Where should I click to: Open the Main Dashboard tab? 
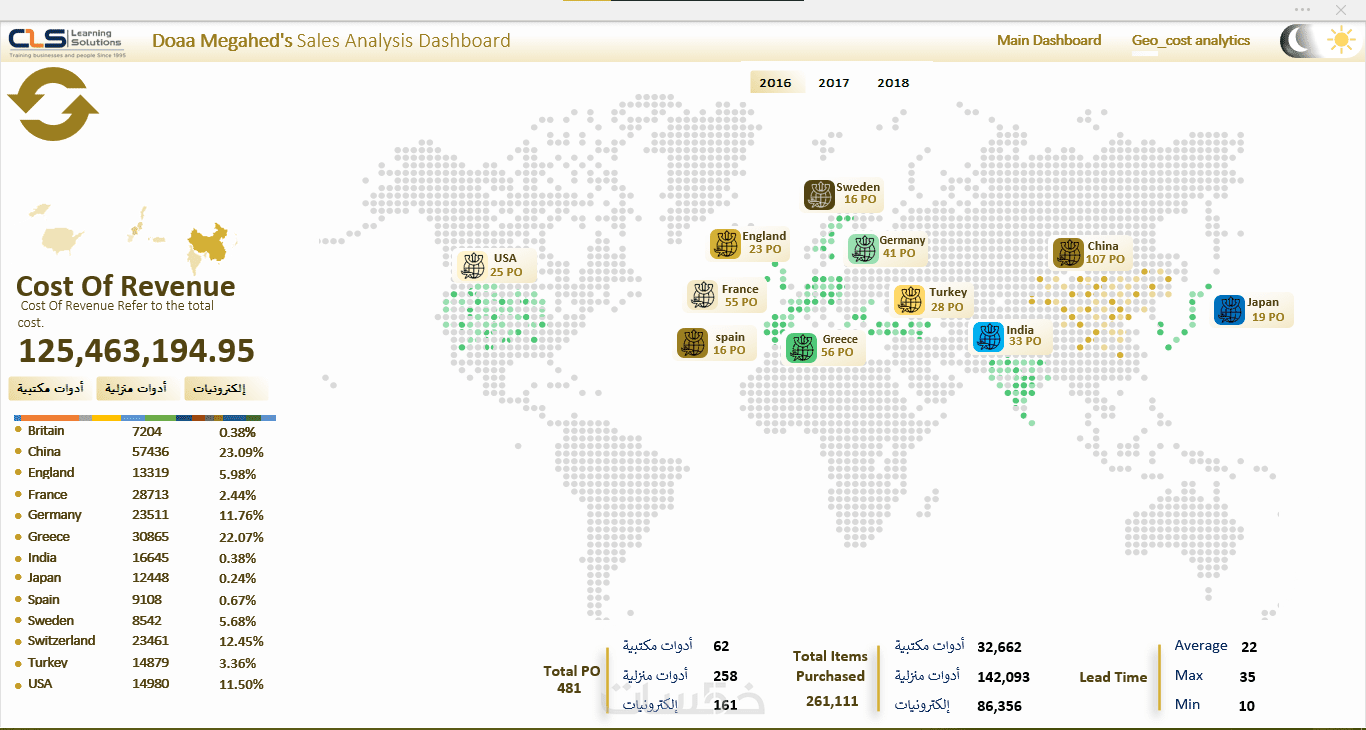coord(1049,40)
